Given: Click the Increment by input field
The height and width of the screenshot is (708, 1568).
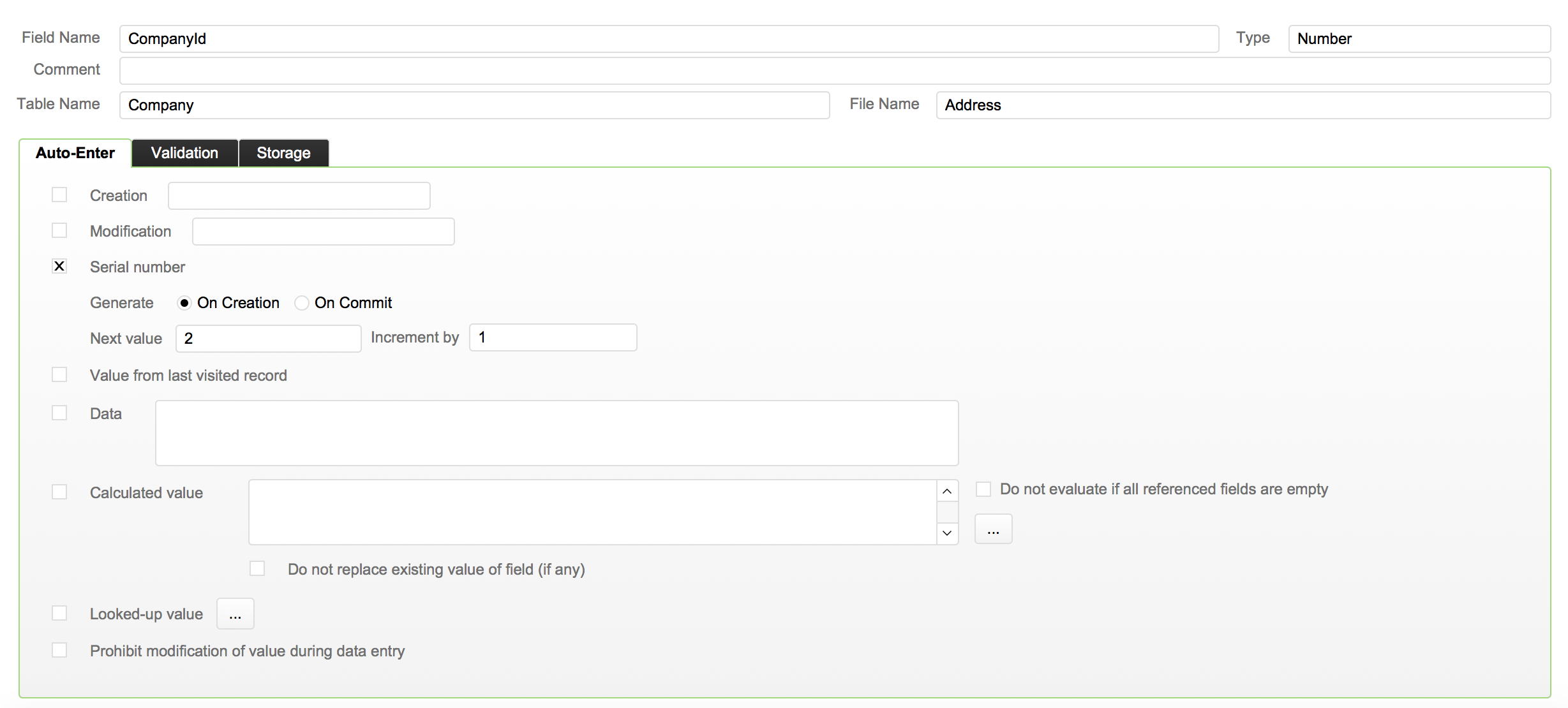Looking at the screenshot, I should [553, 337].
